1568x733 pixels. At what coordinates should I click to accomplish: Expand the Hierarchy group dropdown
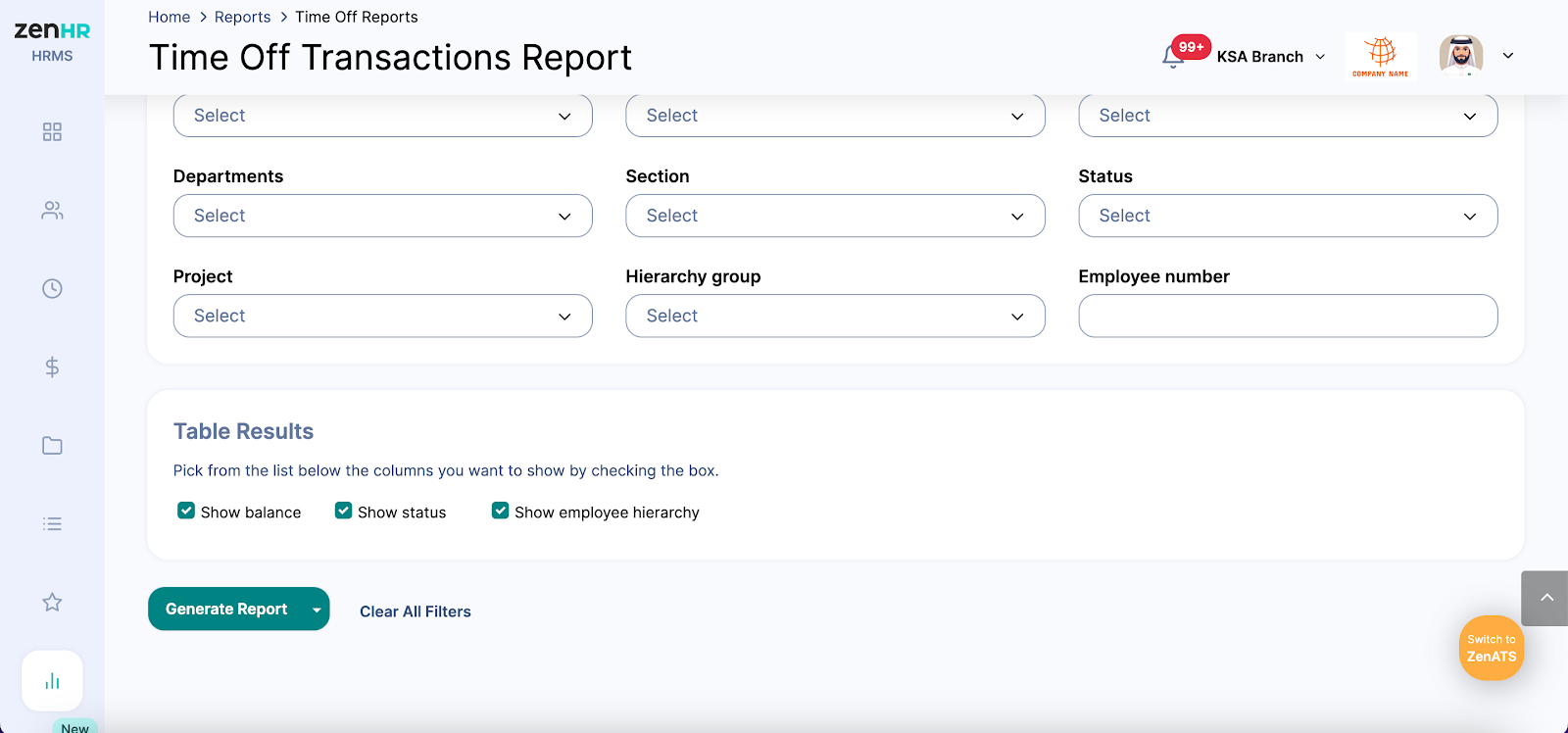pos(835,316)
